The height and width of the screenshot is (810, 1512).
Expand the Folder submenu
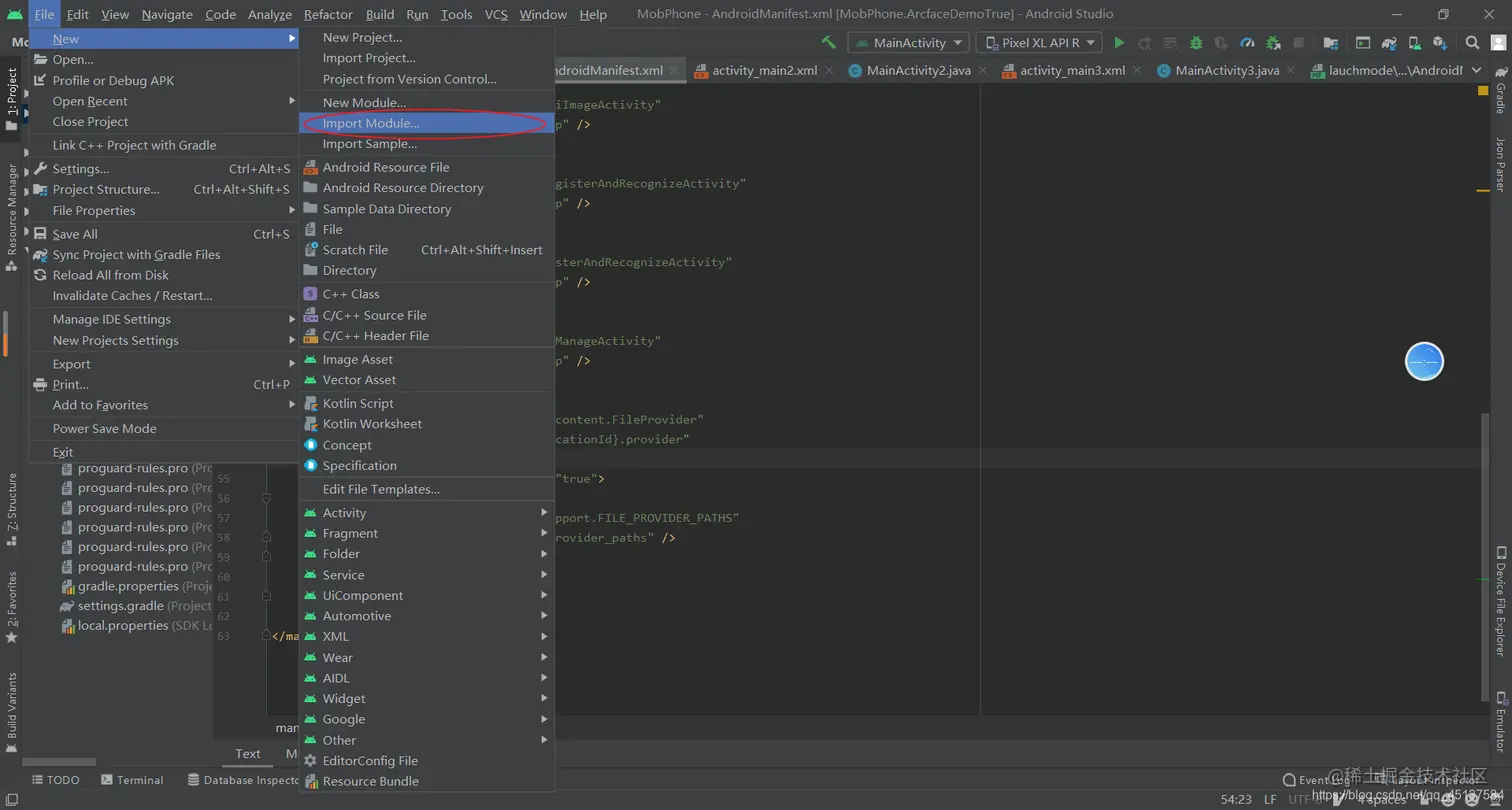tap(426, 554)
